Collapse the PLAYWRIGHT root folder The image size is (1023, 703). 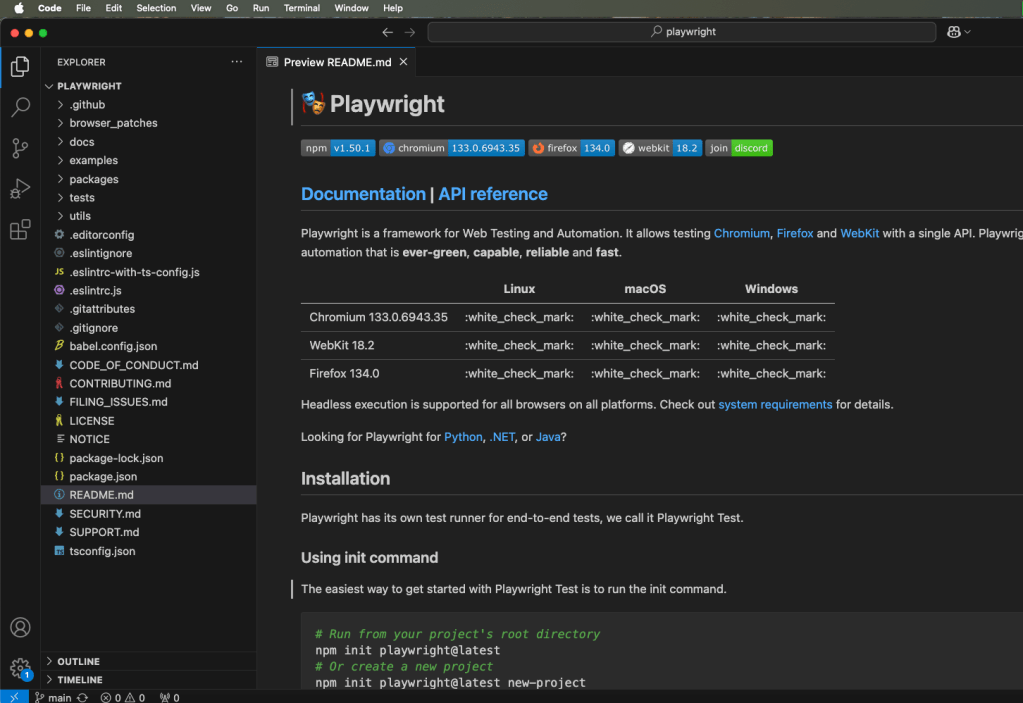click(88, 86)
